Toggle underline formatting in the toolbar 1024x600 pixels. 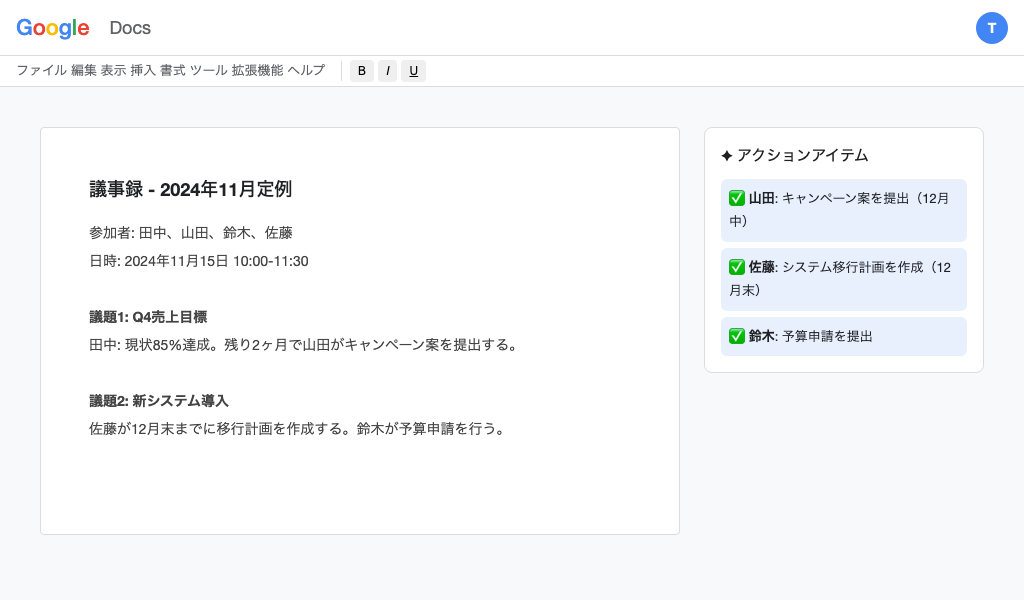pos(413,71)
